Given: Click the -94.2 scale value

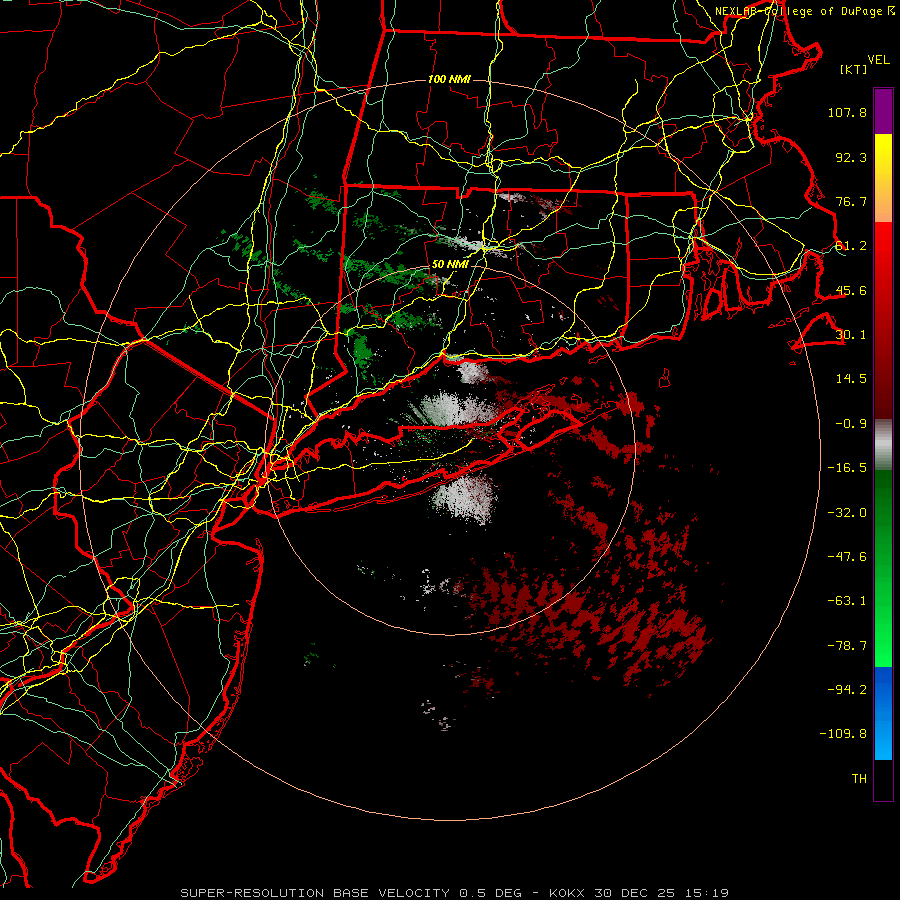Looking at the screenshot, I should point(847,690).
